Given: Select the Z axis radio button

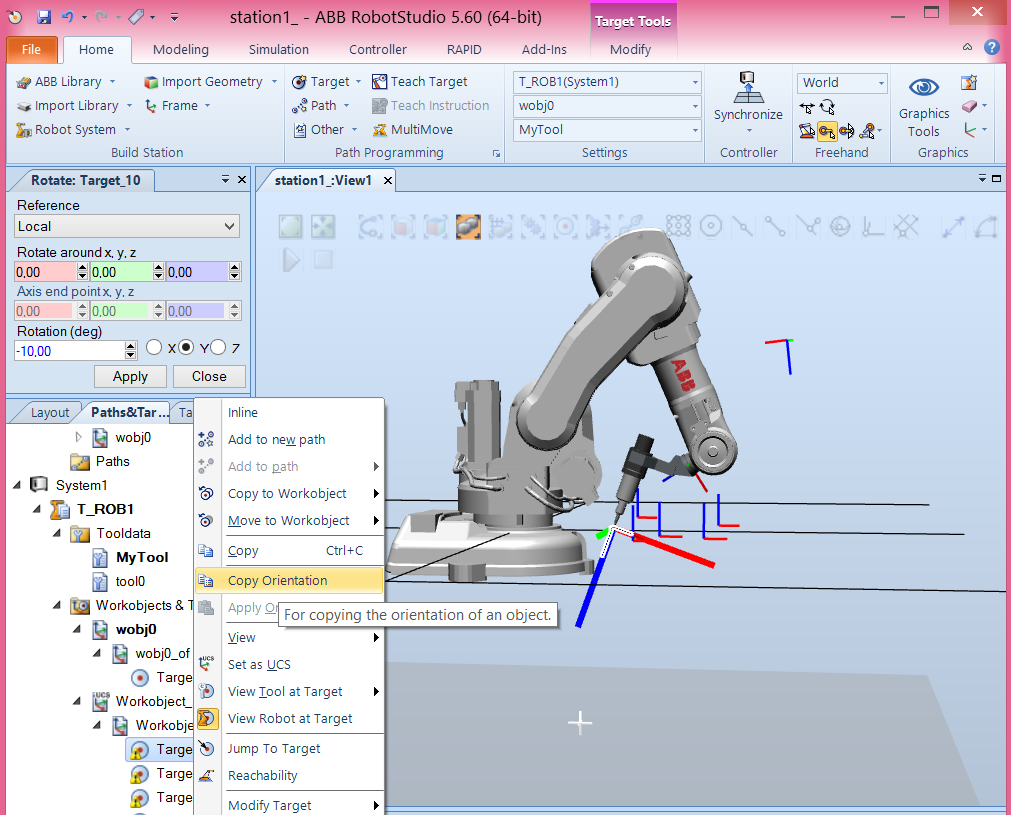Looking at the screenshot, I should 216,347.
